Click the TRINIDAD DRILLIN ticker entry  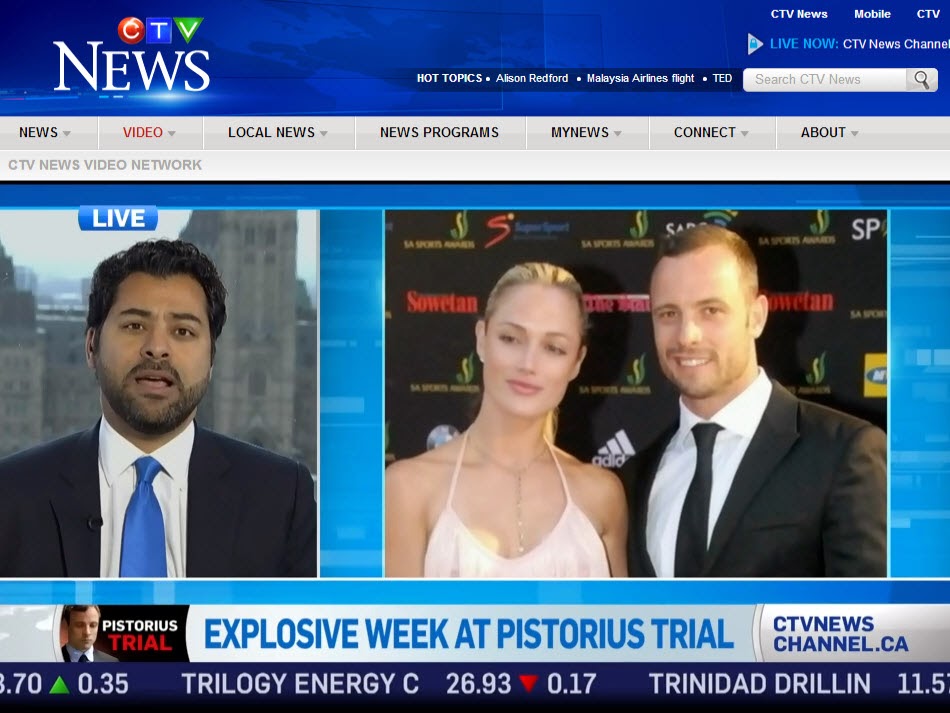(x=760, y=684)
